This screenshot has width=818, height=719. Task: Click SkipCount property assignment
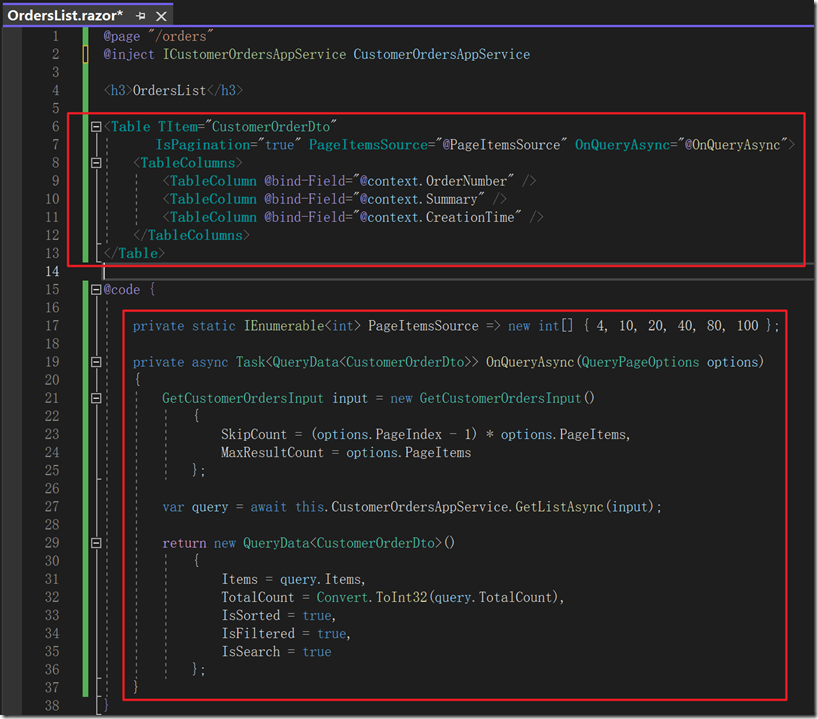426,435
